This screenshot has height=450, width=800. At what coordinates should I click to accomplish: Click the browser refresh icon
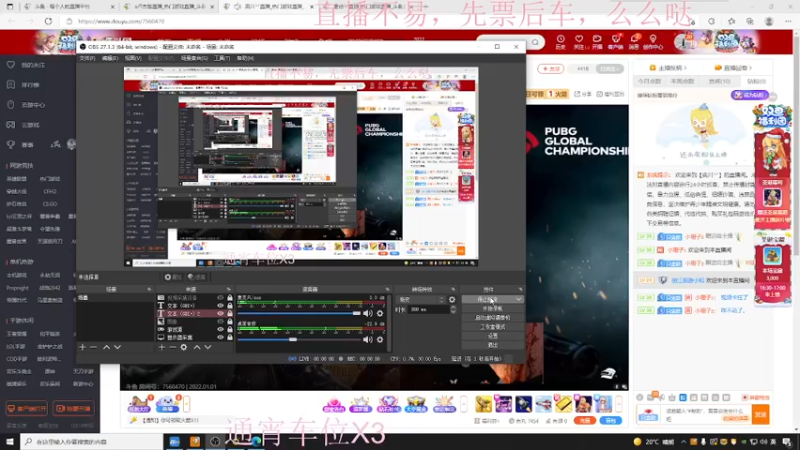(48, 21)
